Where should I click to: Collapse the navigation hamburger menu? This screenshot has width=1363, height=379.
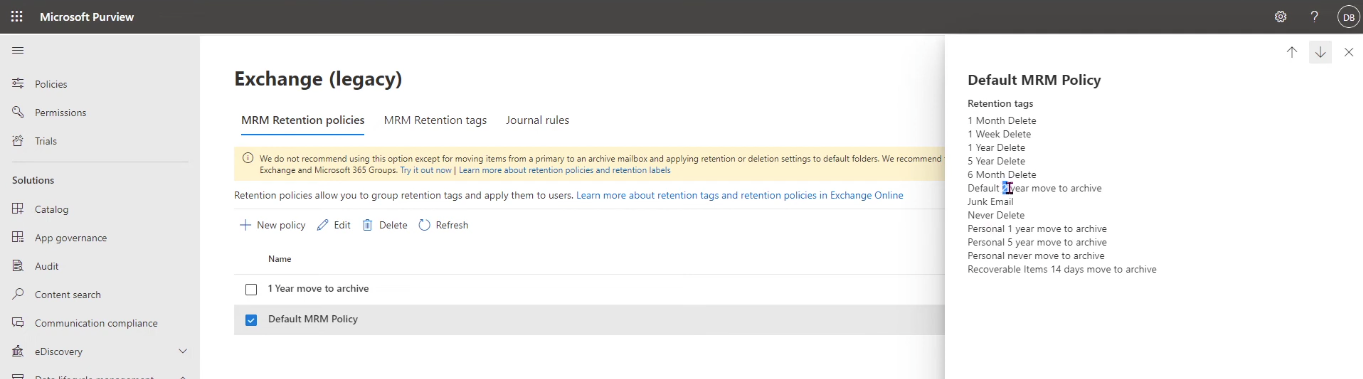(18, 50)
